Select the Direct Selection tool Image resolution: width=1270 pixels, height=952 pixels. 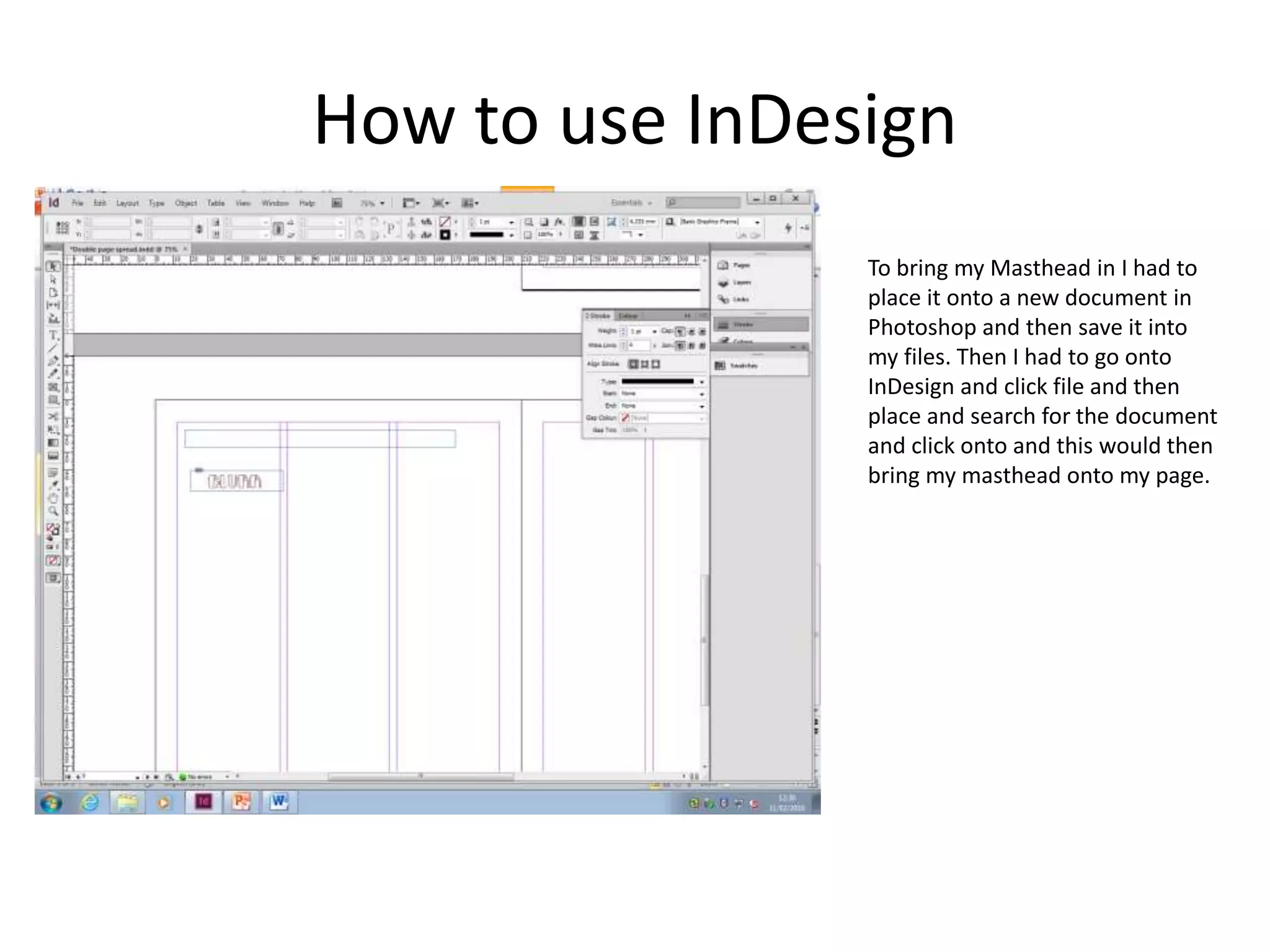coord(53,280)
